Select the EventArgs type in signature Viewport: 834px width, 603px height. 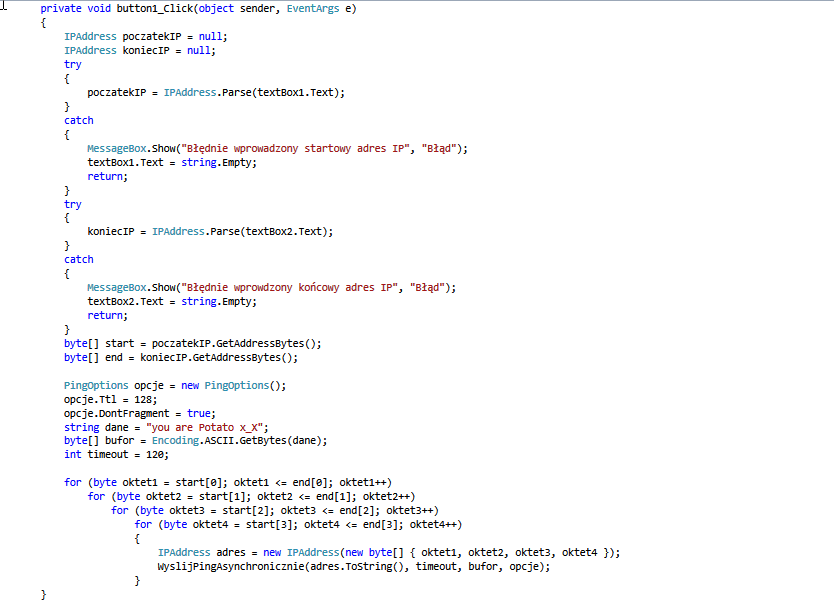click(313, 9)
